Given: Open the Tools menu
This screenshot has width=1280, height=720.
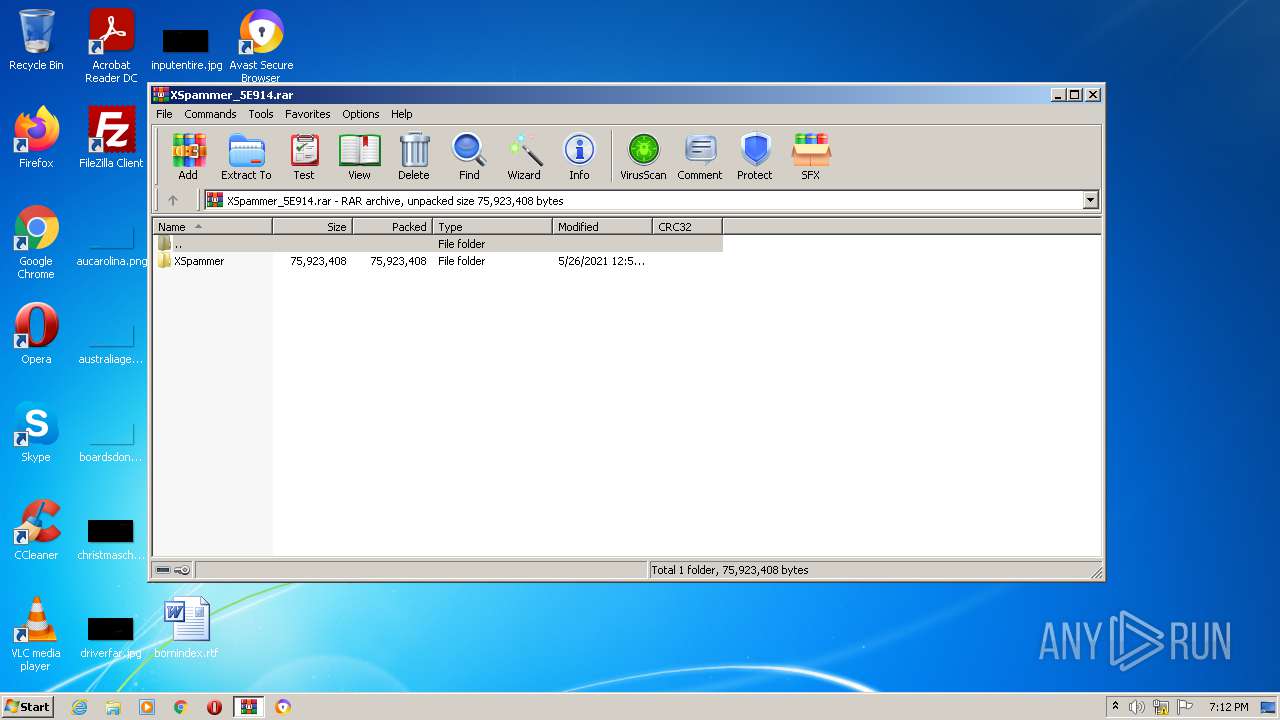Looking at the screenshot, I should pos(261,114).
